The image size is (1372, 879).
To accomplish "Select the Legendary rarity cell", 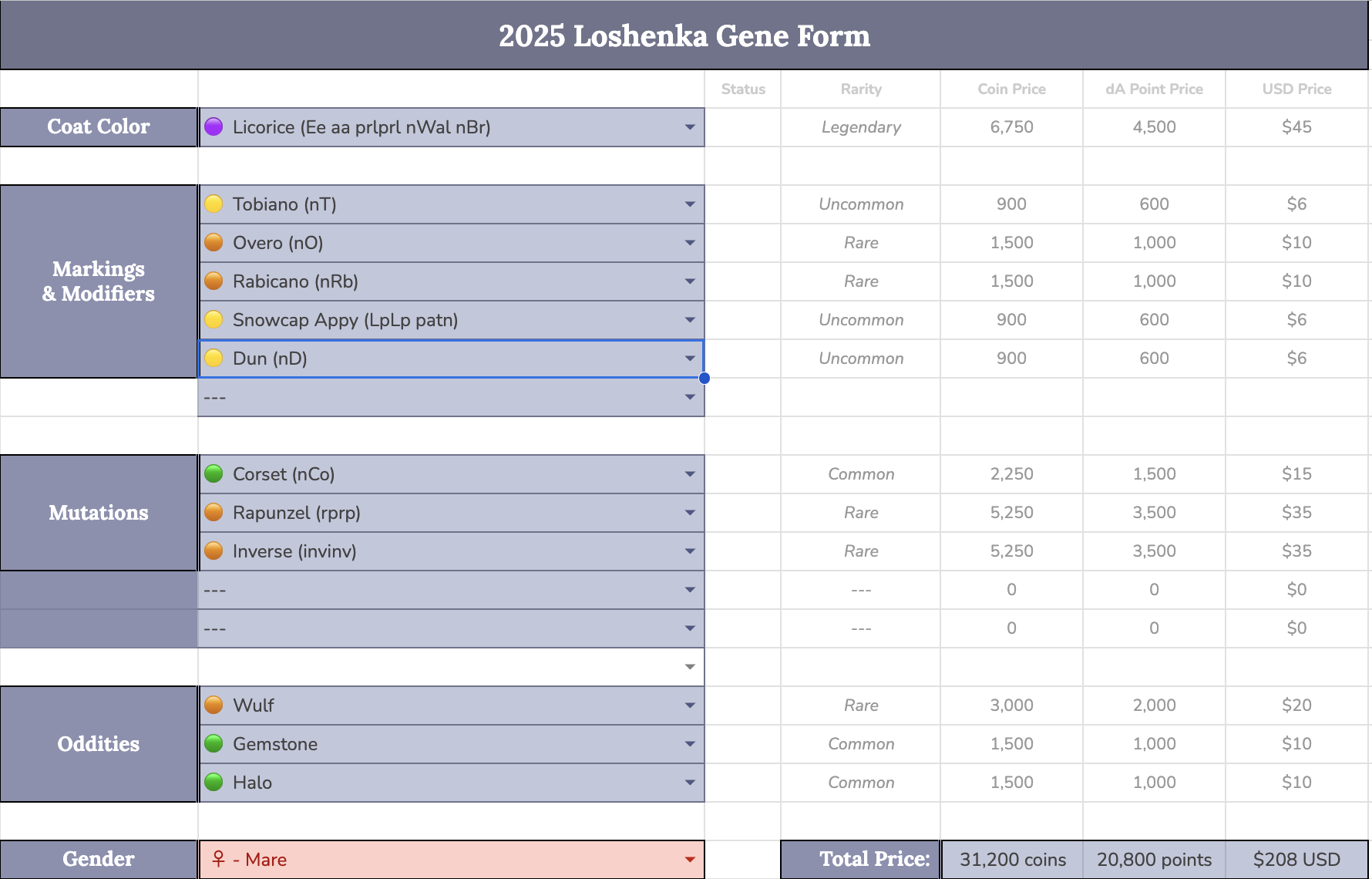I will click(x=860, y=127).
